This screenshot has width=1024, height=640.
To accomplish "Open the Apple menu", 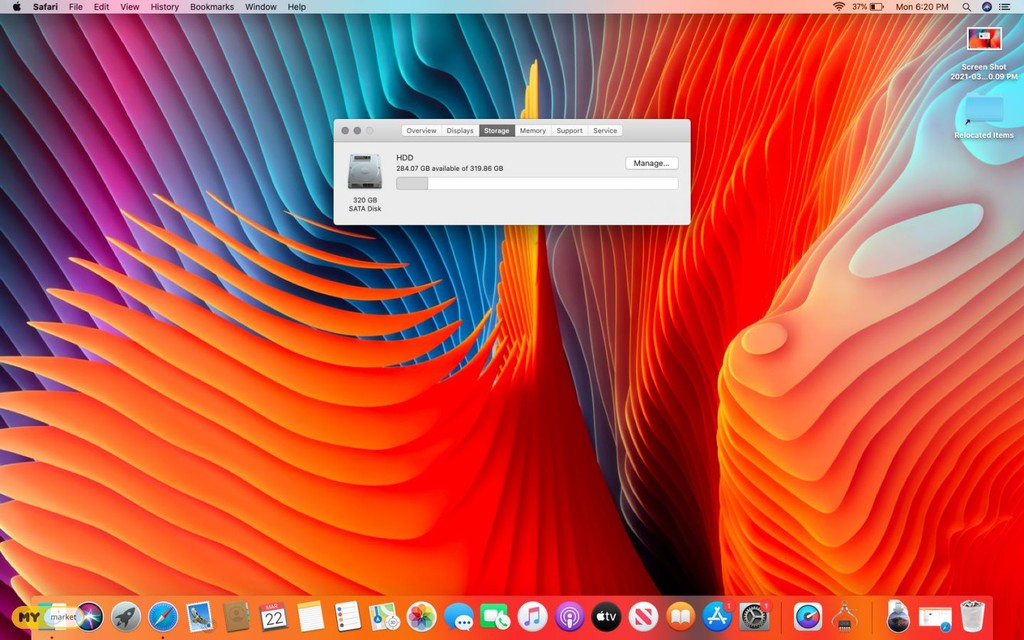I will tap(16, 7).
